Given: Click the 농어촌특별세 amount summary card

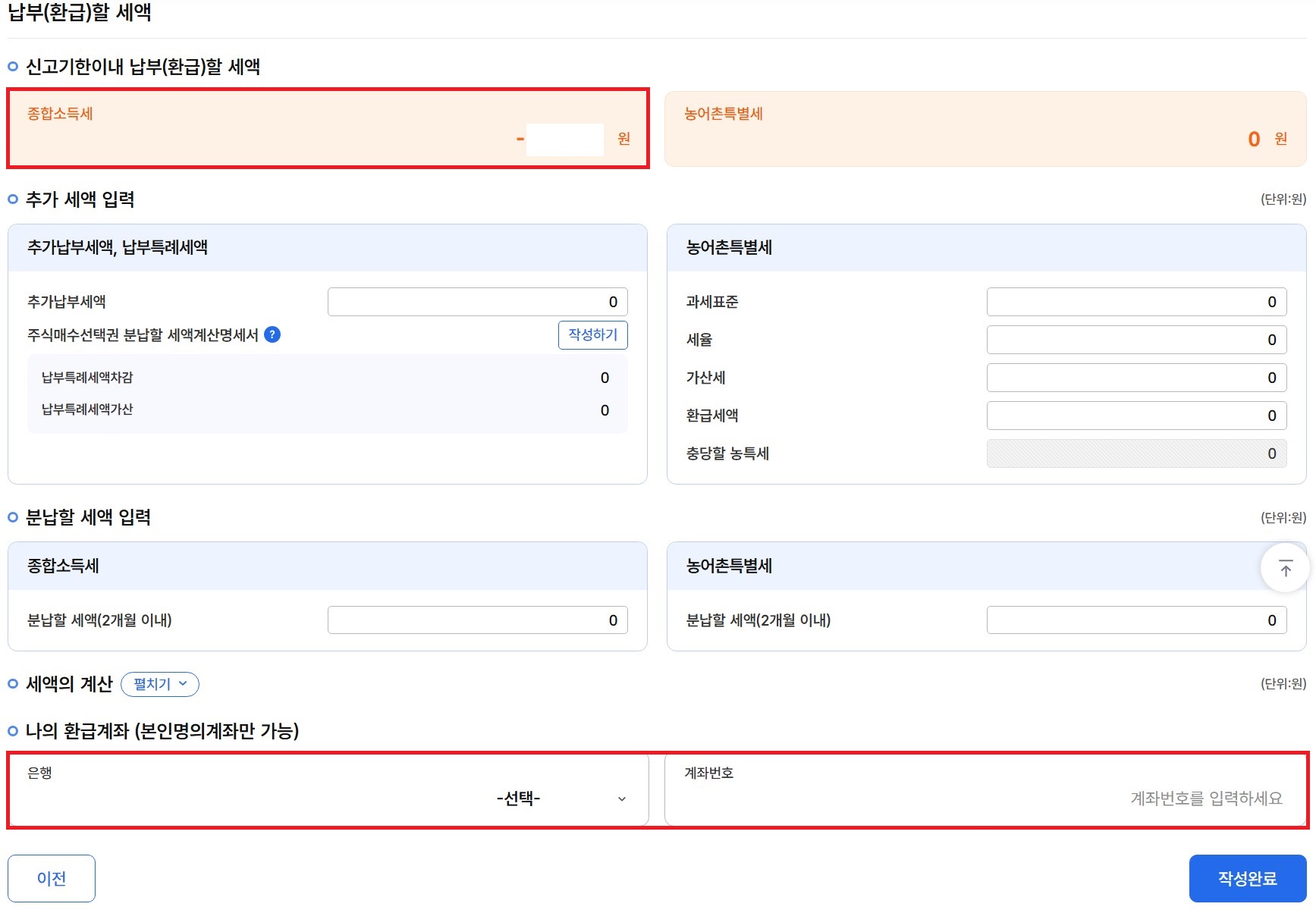Looking at the screenshot, I should tap(985, 129).
